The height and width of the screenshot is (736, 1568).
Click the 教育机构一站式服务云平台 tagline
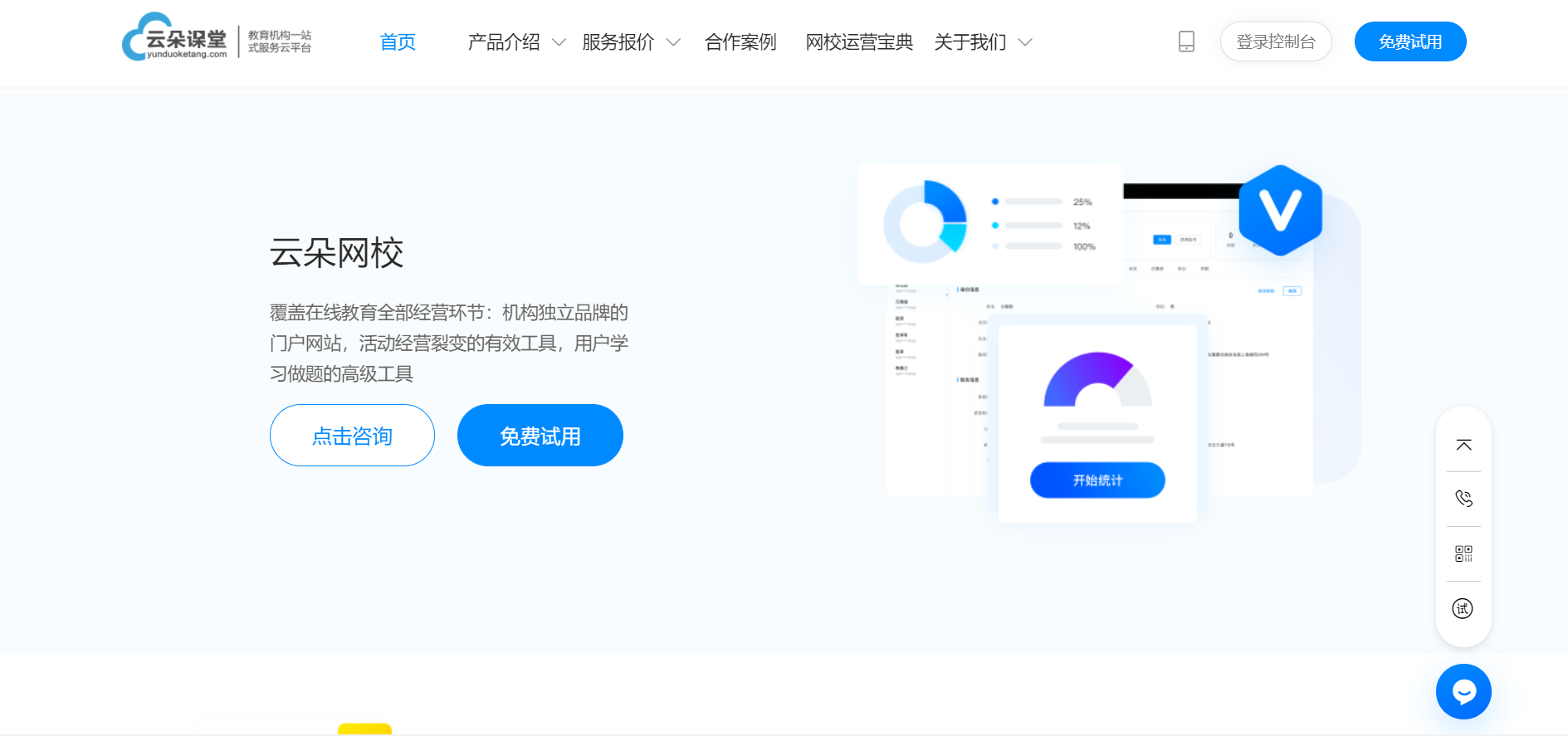tap(280, 41)
